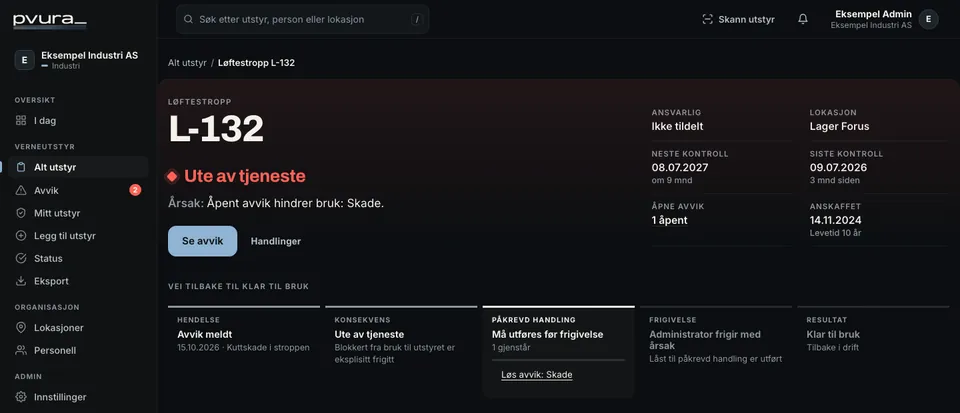Click the Status checkmark icon
The image size is (960, 413).
[21, 258]
